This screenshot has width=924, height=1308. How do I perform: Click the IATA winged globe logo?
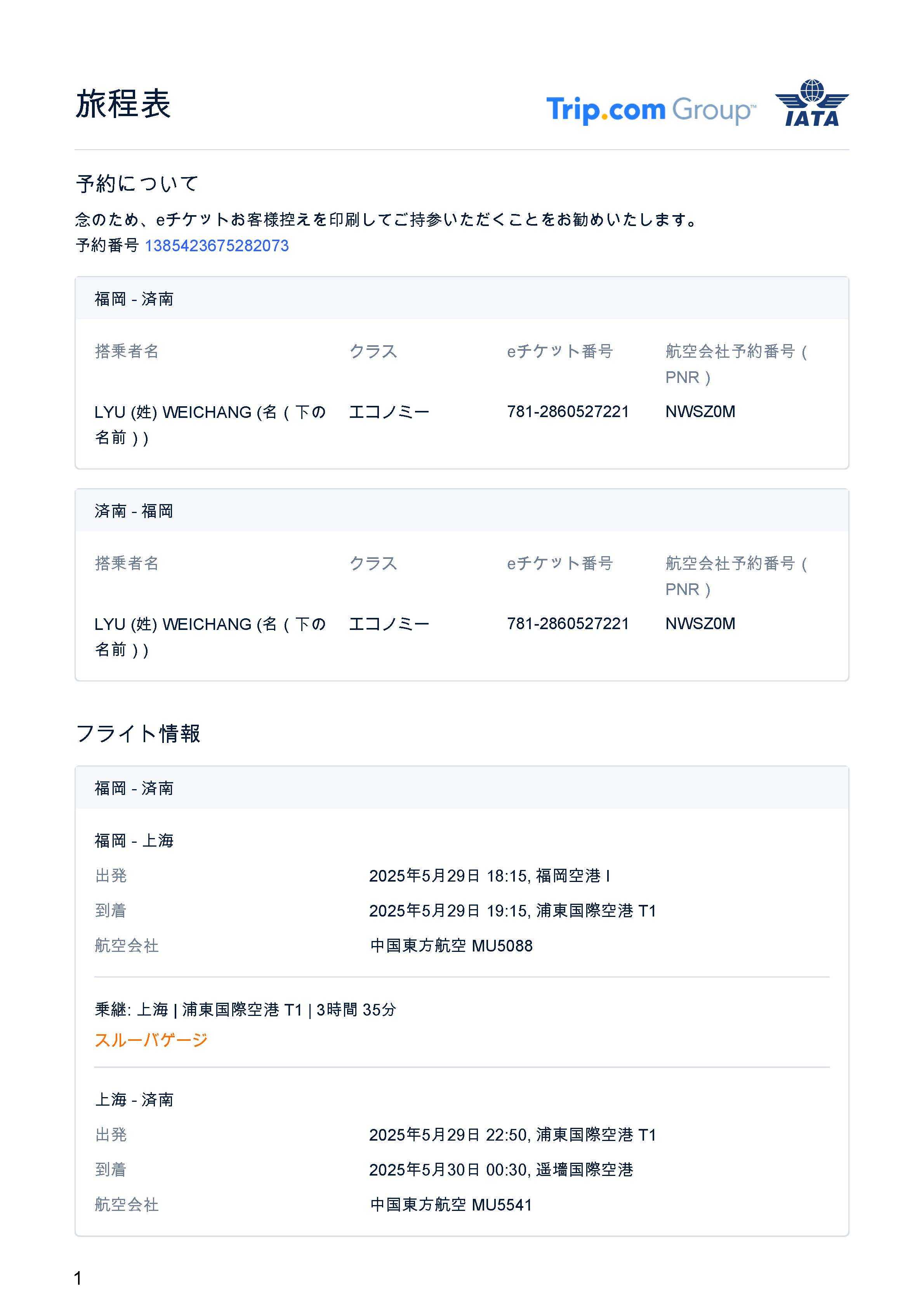[x=811, y=103]
